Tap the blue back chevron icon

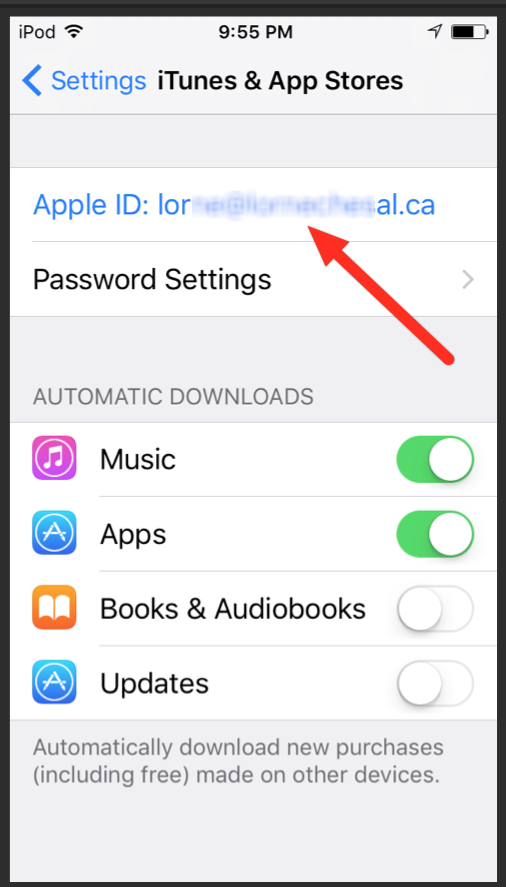coord(32,81)
